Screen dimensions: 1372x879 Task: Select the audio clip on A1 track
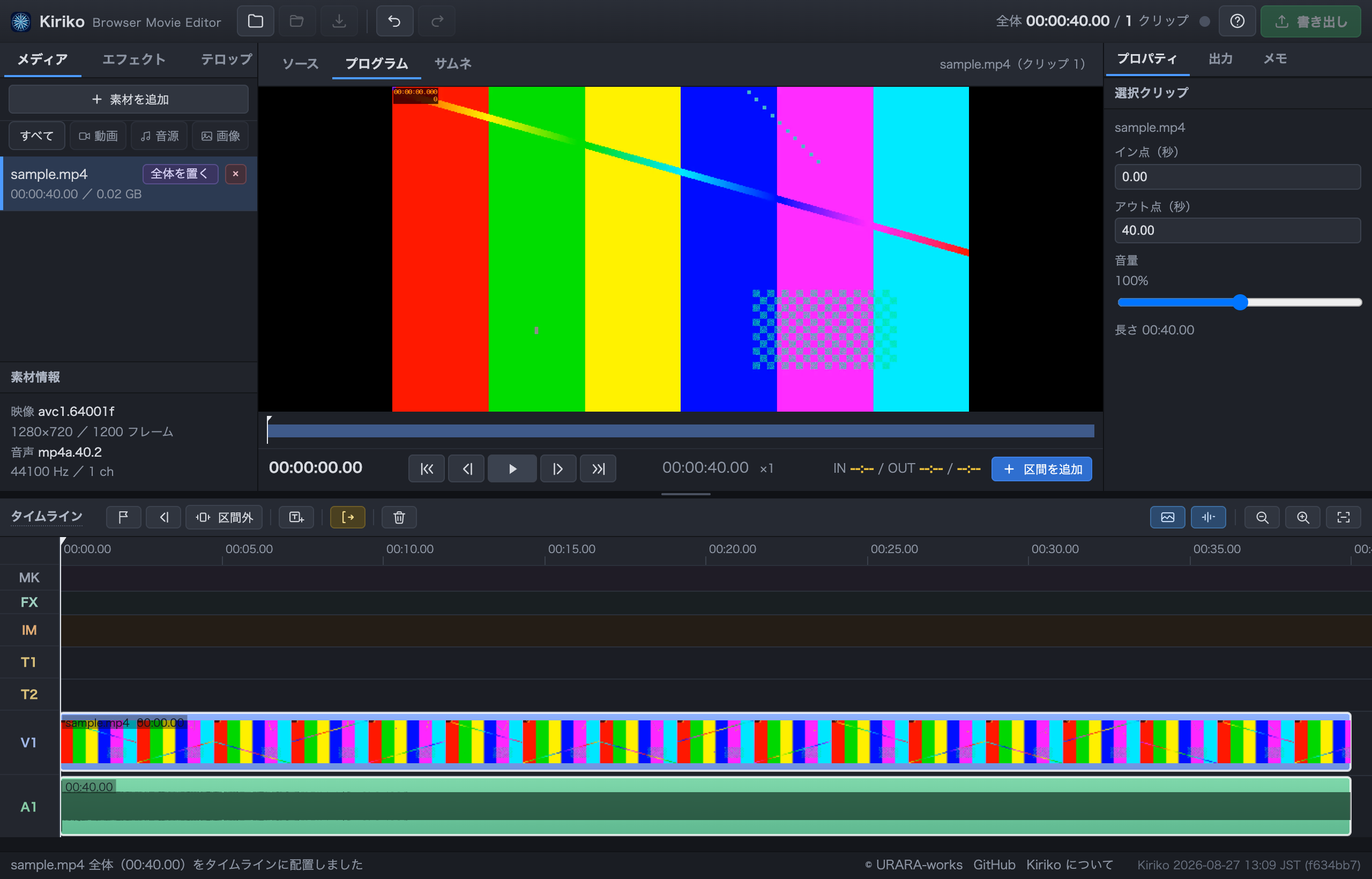click(x=705, y=806)
